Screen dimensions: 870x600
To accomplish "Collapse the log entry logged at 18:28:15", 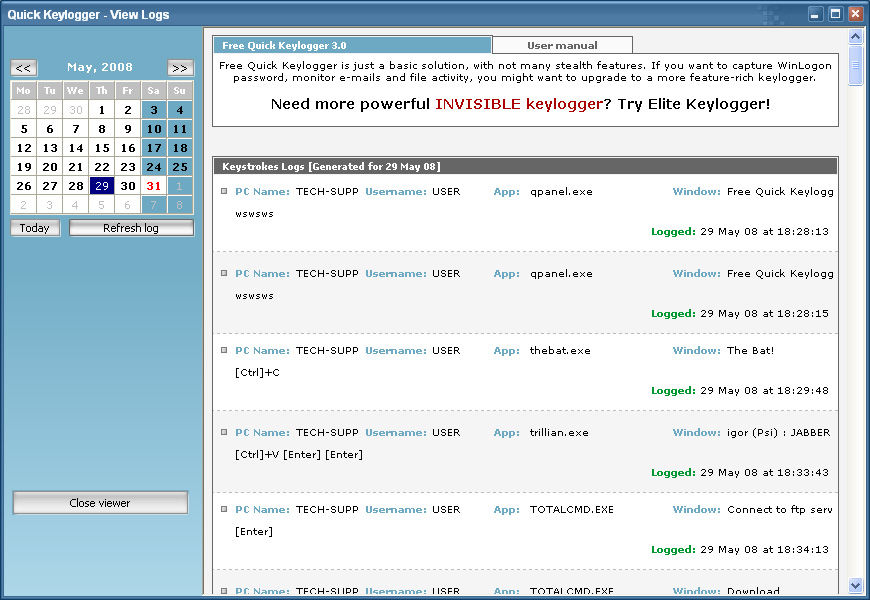I will click(224, 273).
